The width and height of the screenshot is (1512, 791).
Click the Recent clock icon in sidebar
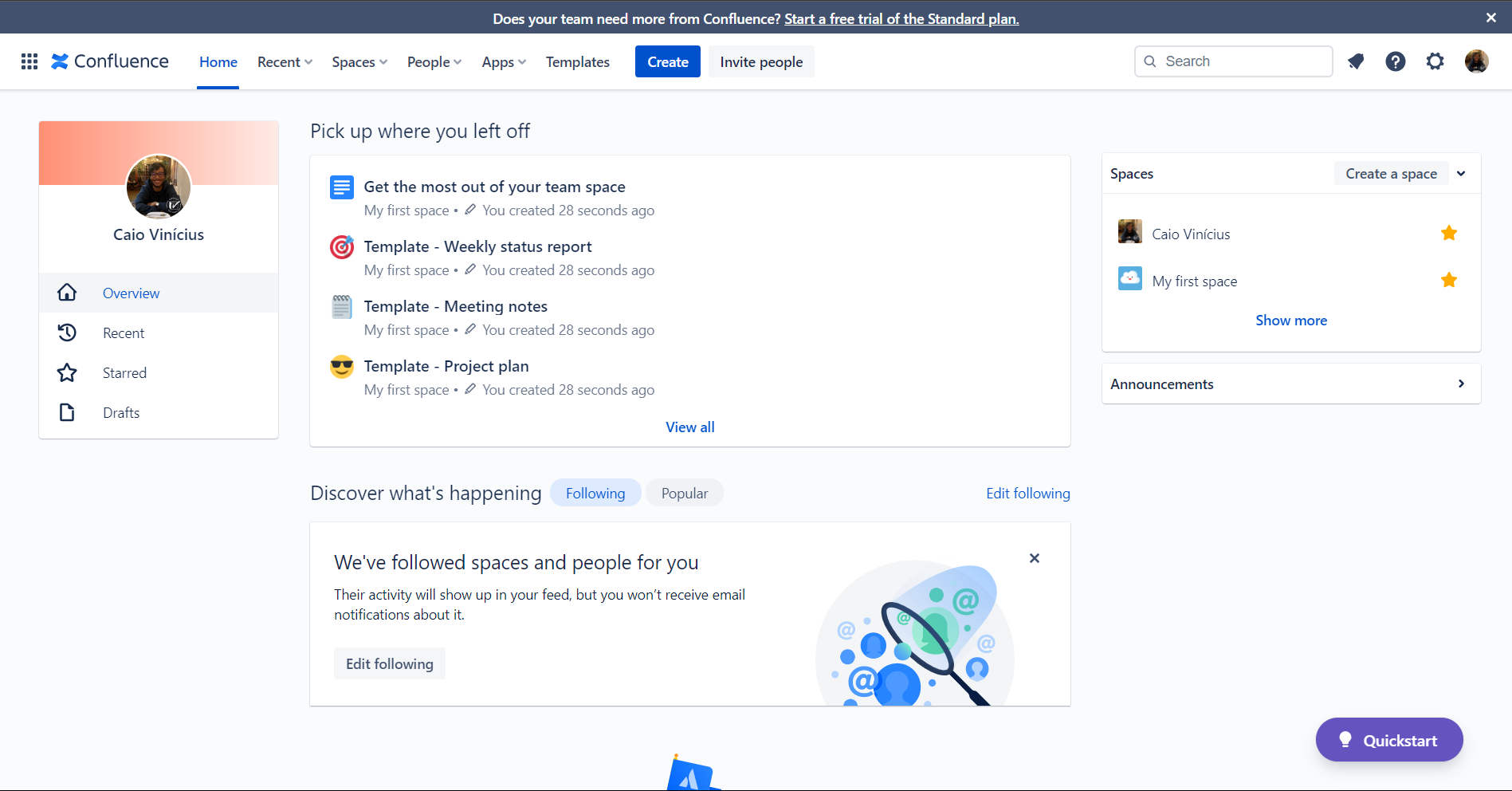(67, 333)
